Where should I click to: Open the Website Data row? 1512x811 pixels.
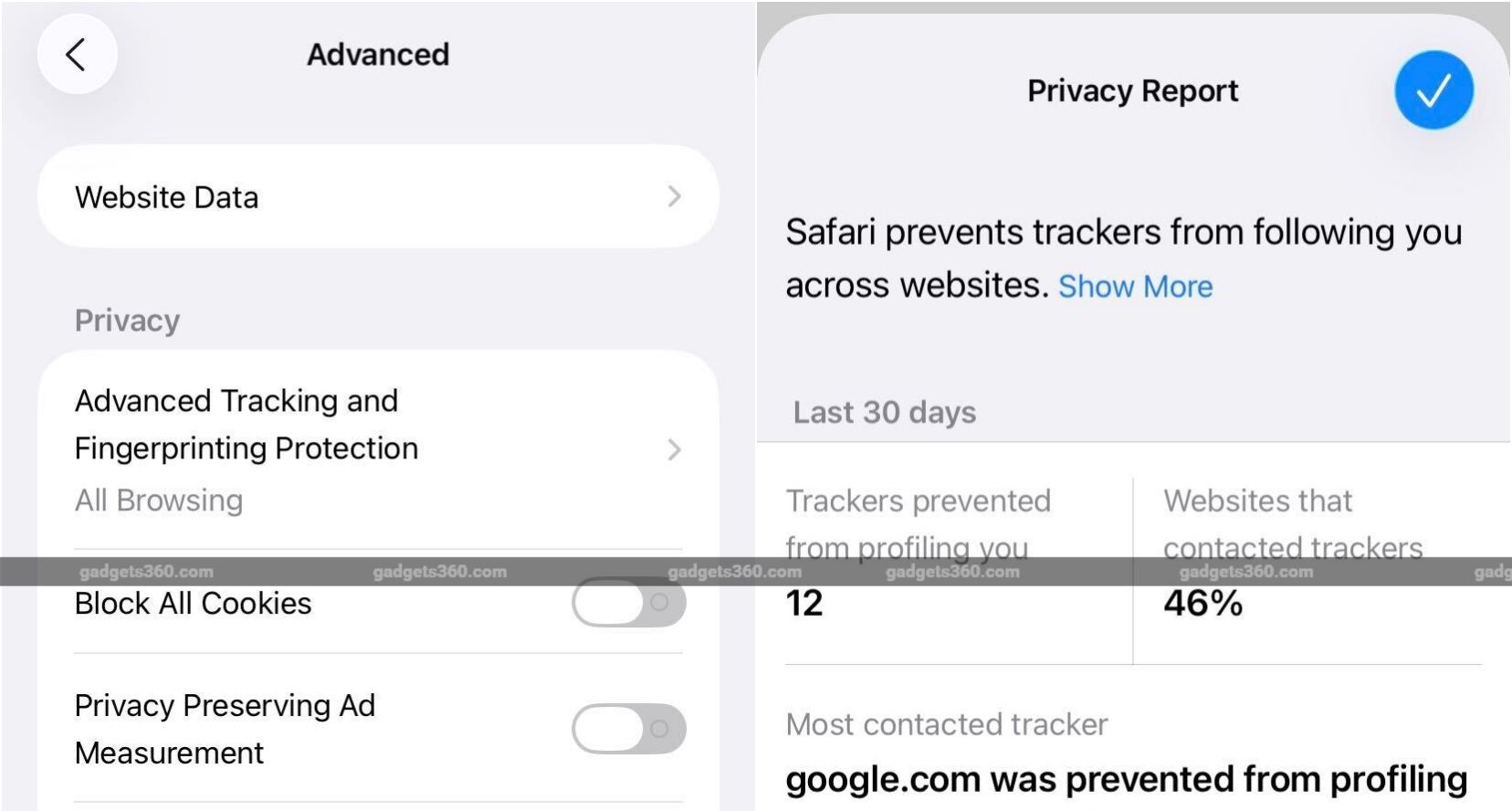378,196
